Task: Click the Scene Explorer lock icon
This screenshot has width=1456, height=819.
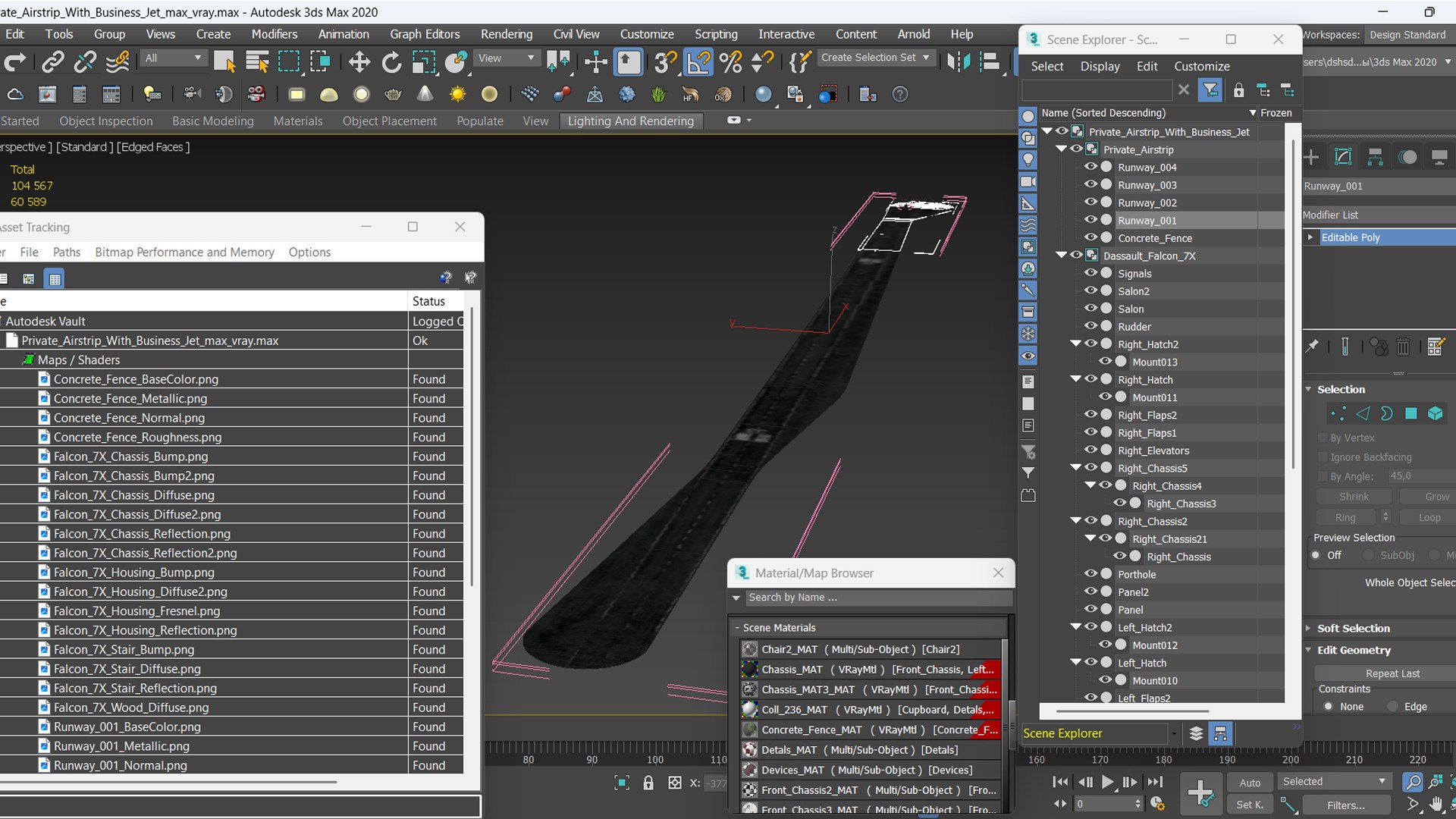Action: click(x=1238, y=90)
